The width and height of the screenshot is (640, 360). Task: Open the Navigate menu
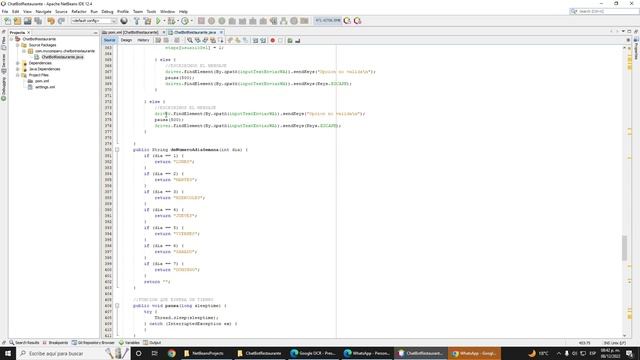point(43,11)
